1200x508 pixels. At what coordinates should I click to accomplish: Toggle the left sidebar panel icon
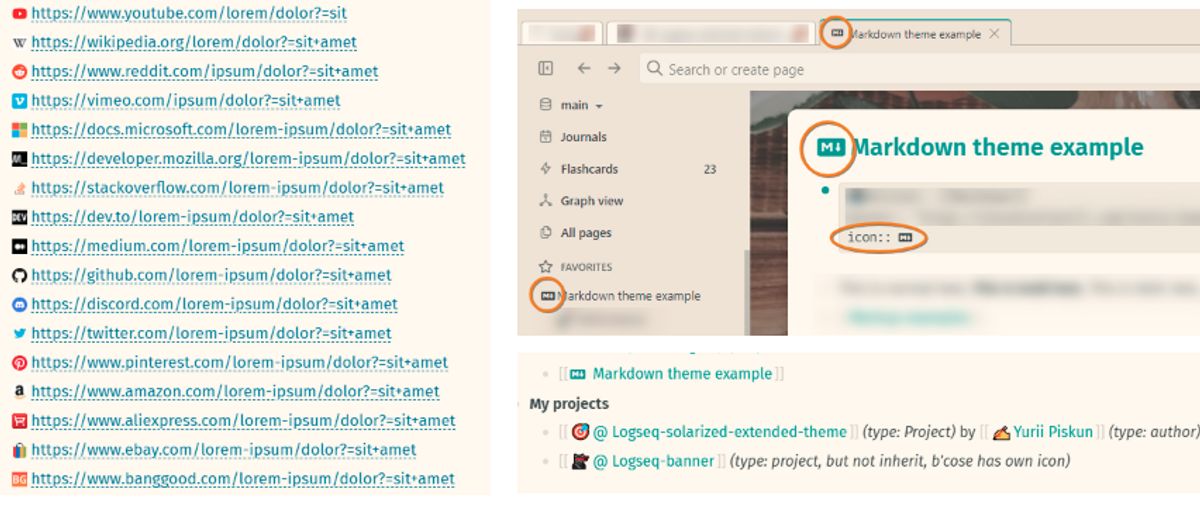click(545, 68)
